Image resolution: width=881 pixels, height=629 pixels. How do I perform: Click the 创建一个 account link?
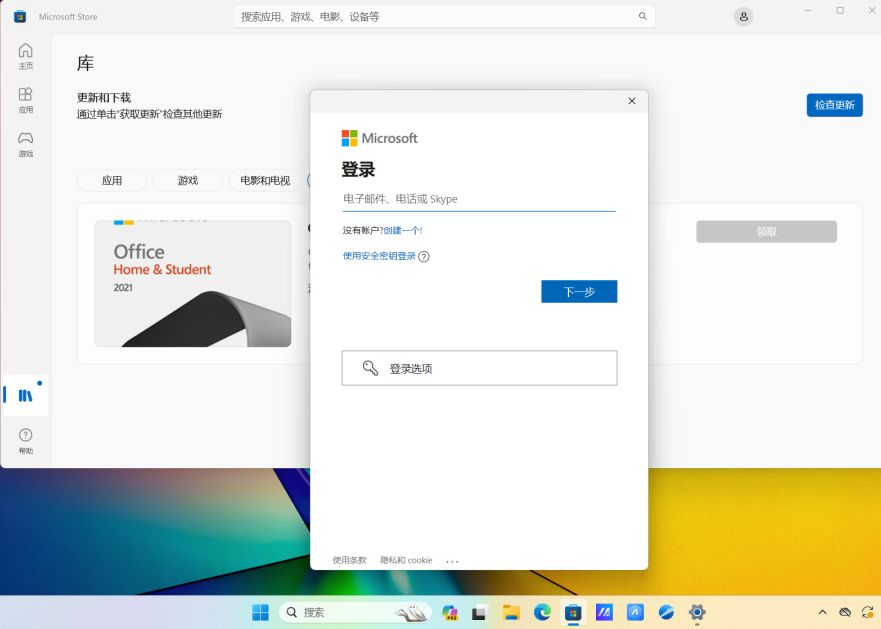pos(403,230)
